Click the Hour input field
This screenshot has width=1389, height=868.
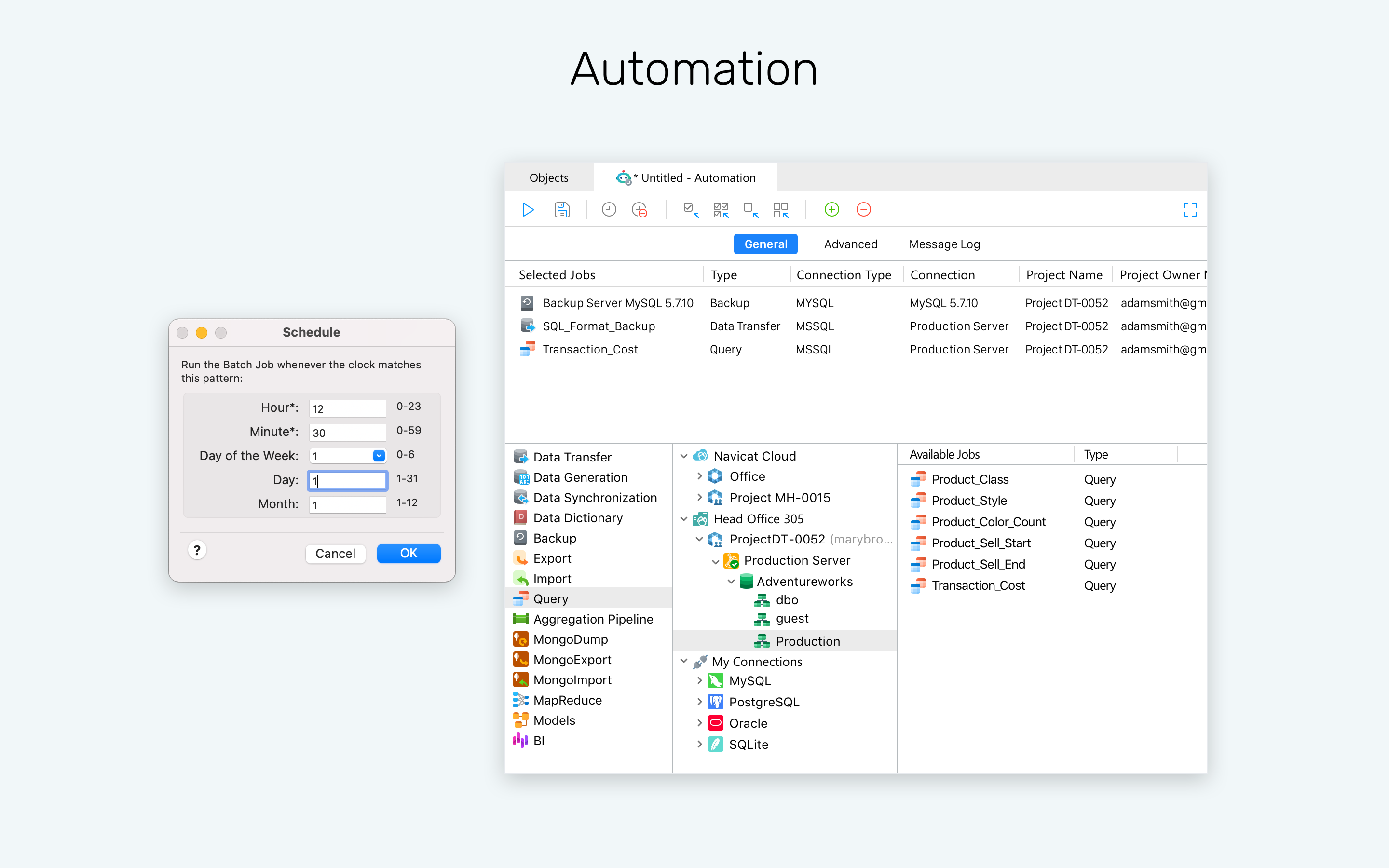[x=347, y=408]
